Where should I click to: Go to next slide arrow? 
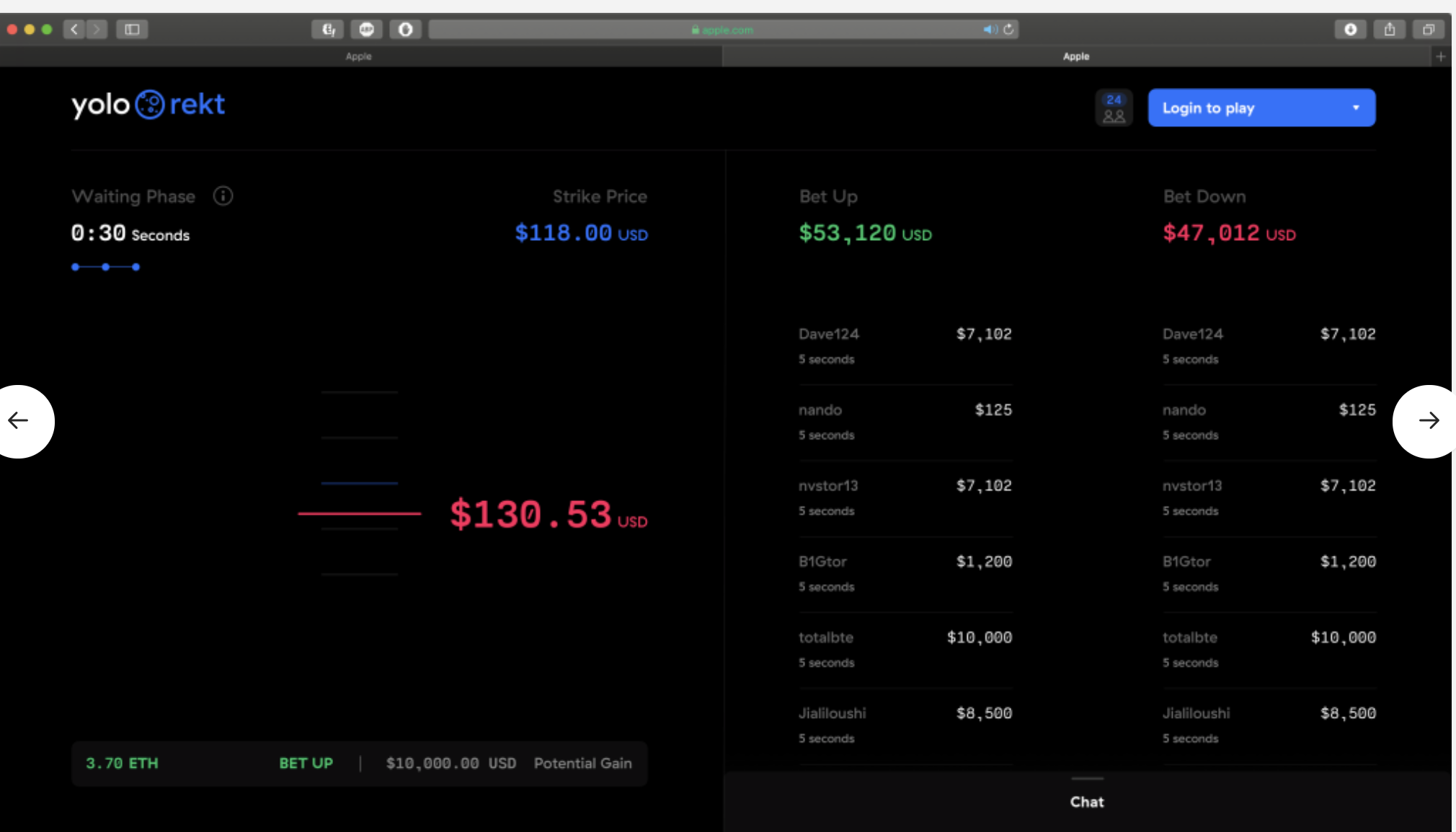point(1428,420)
